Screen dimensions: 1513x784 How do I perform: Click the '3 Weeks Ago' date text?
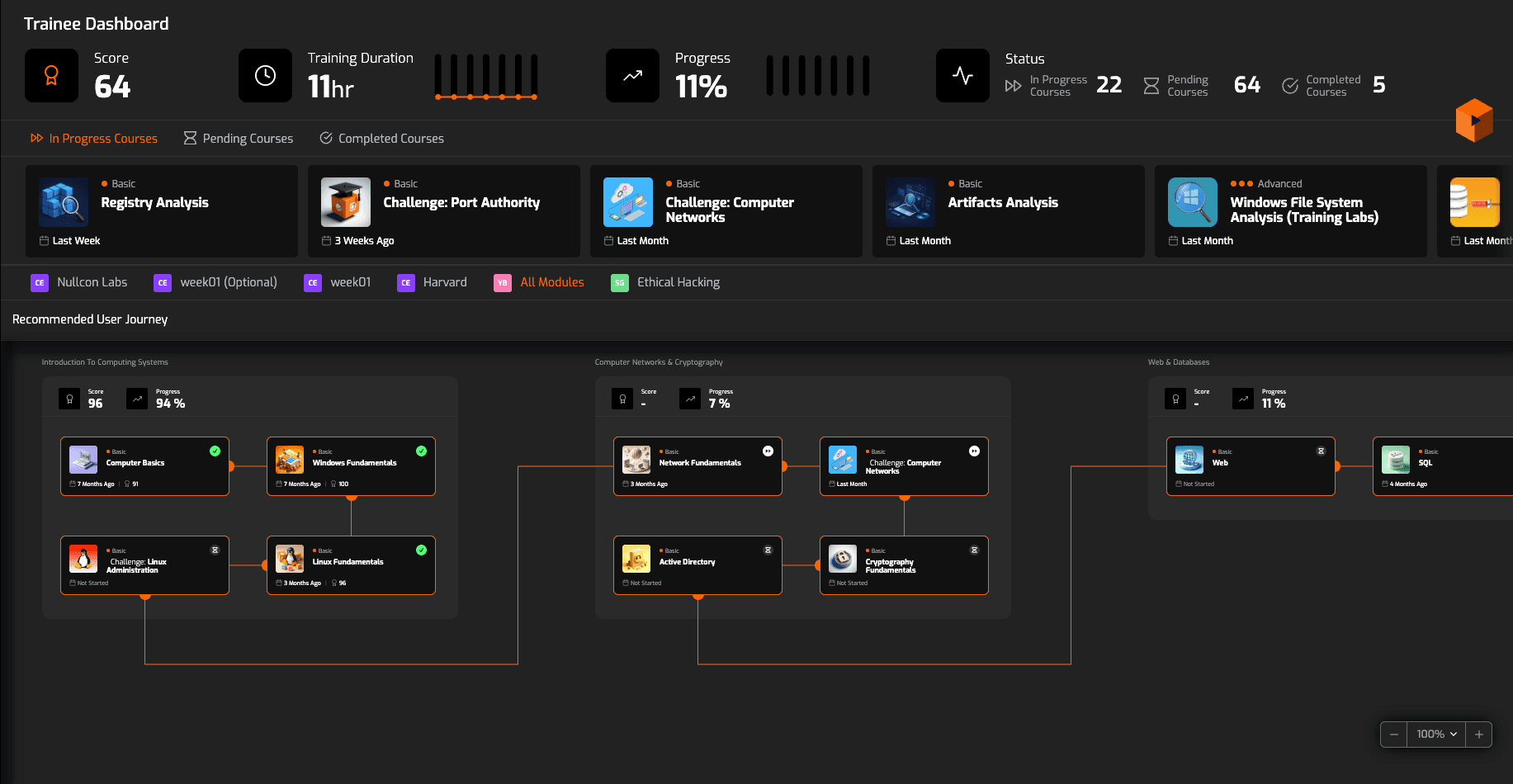point(364,241)
